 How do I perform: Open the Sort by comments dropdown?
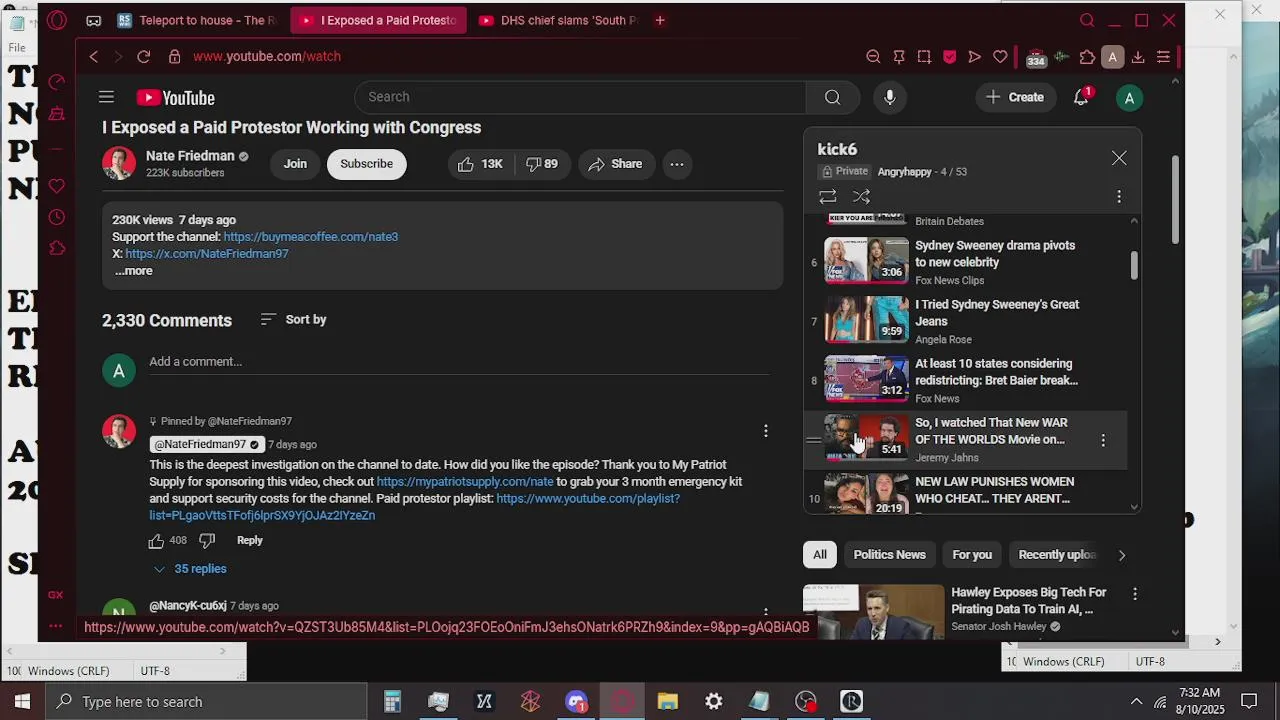pyautogui.click(x=293, y=319)
